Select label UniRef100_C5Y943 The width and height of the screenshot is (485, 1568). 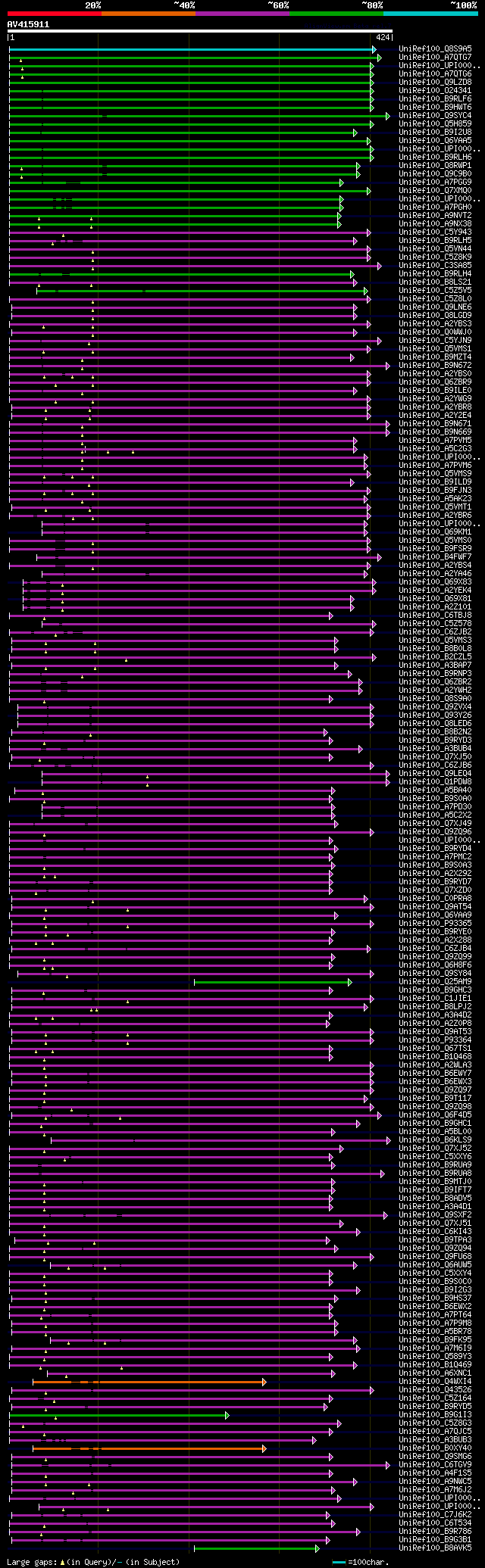(435, 232)
